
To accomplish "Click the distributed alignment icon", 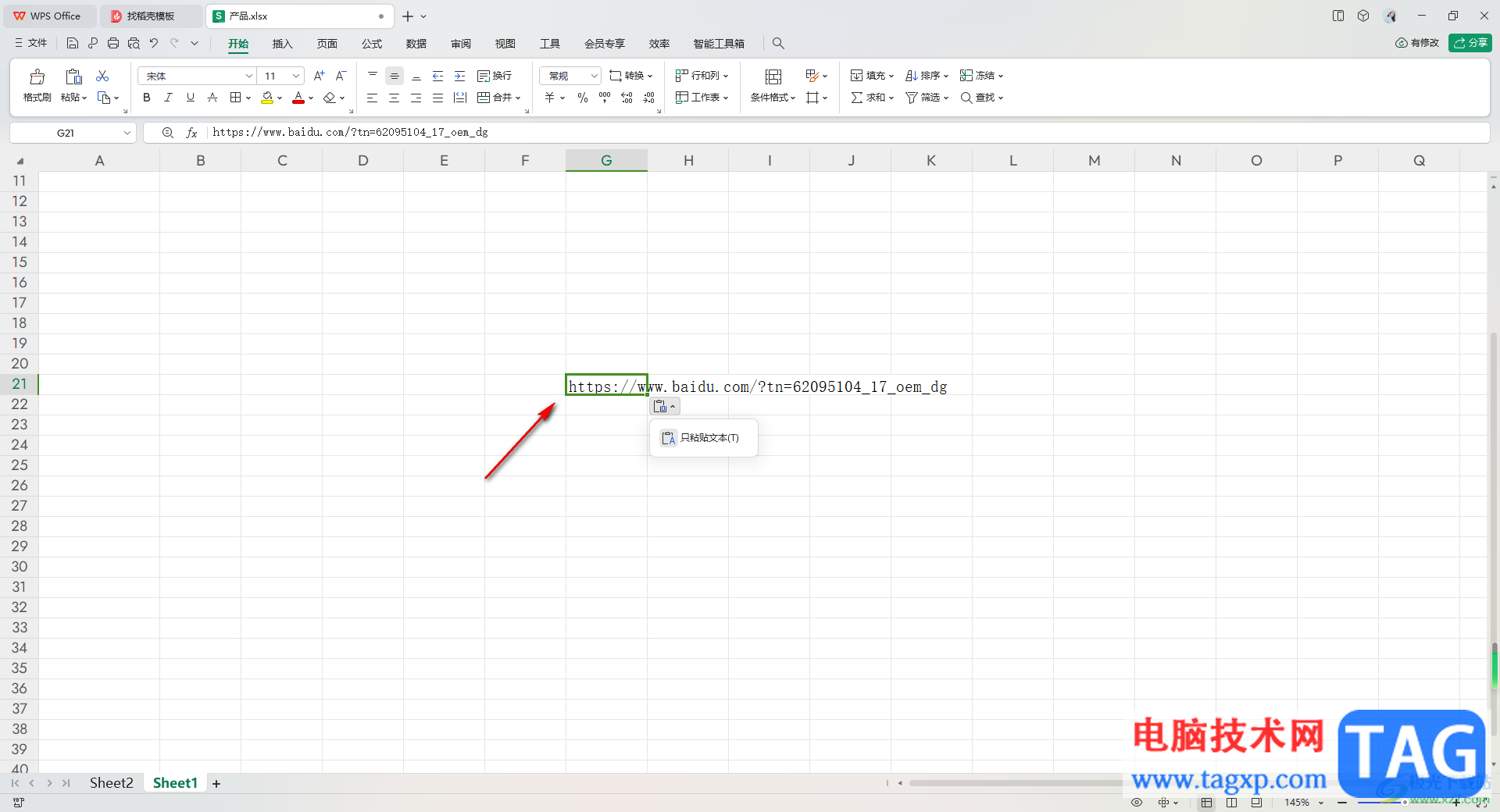I will click(x=460, y=98).
